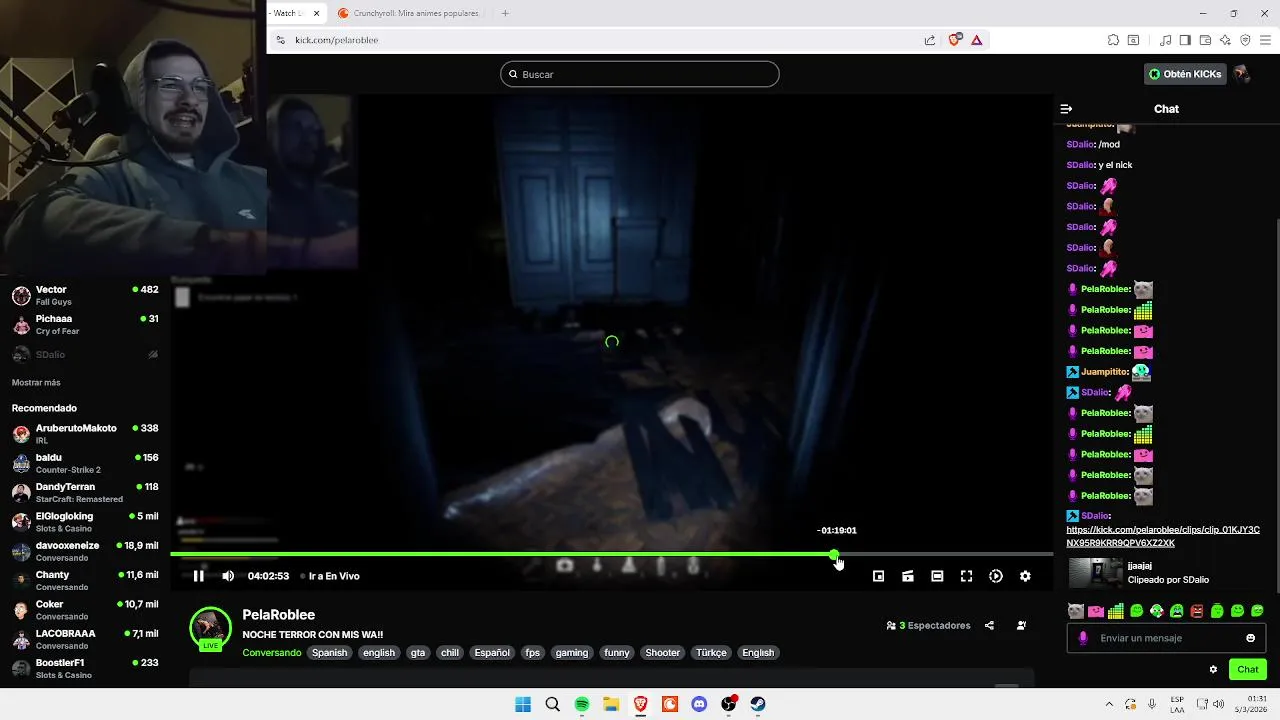Click the share icon next to Espectadores
Screen dimensions: 1280x720
(x=989, y=626)
